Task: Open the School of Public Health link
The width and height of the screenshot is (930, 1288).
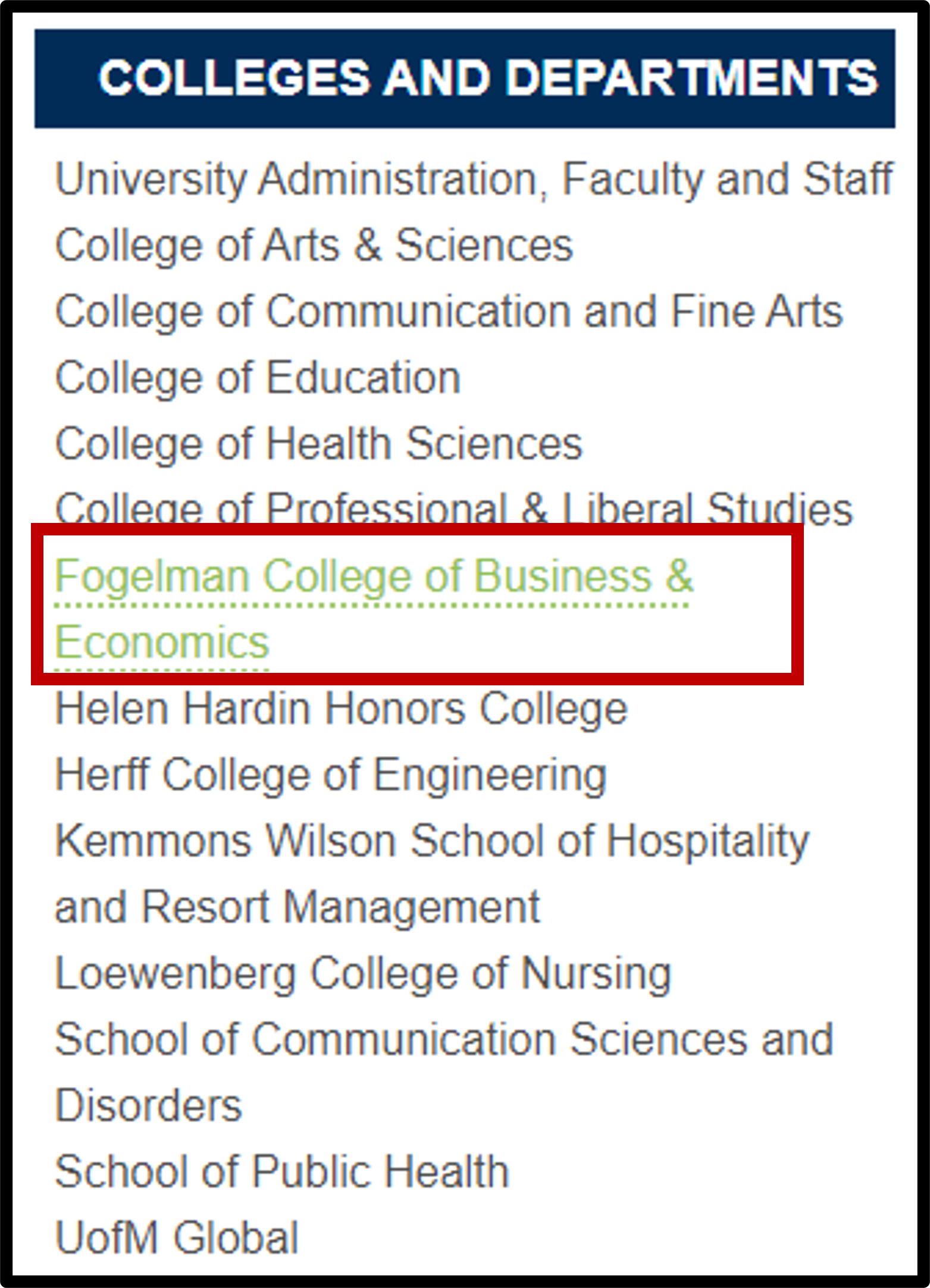Action: (x=280, y=1170)
